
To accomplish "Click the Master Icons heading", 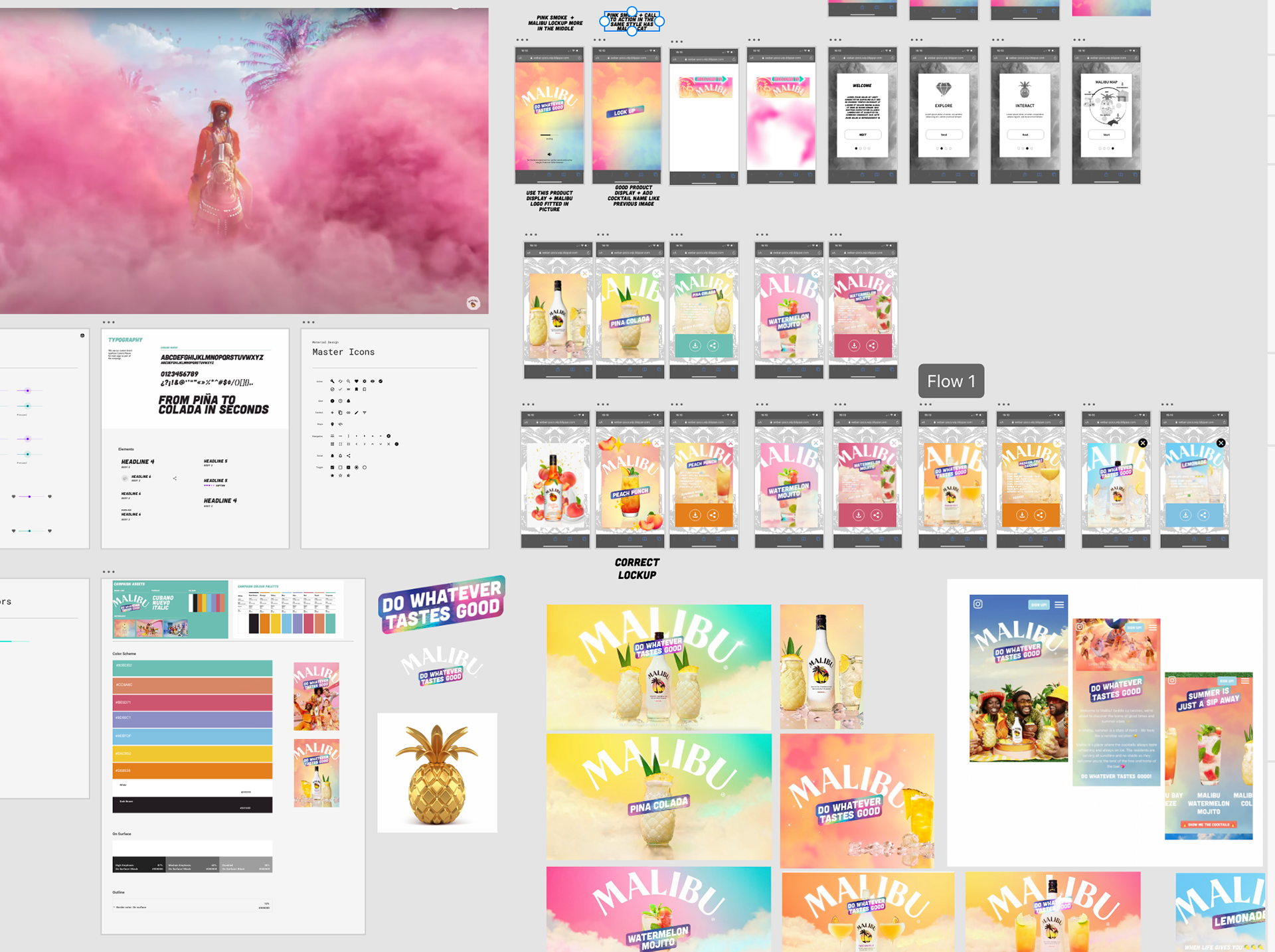I will pos(343,352).
